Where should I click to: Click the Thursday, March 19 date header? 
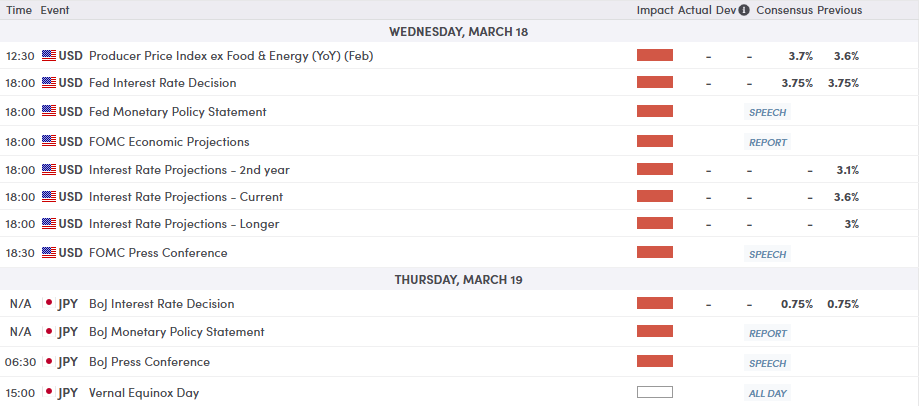click(x=459, y=280)
